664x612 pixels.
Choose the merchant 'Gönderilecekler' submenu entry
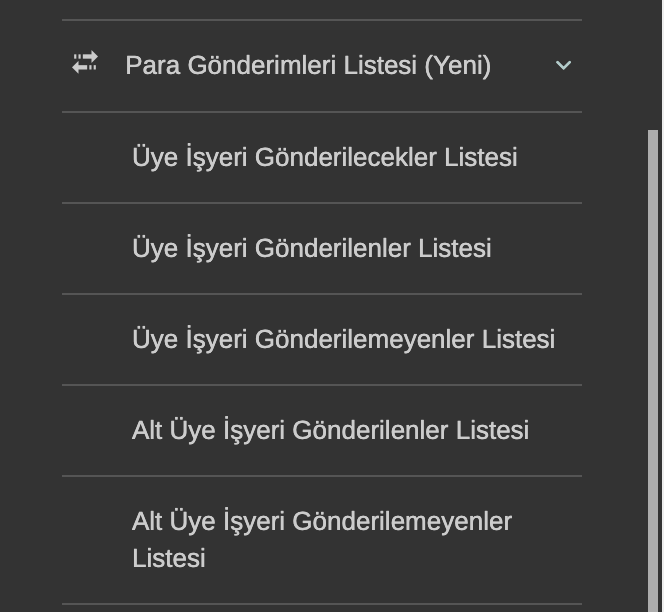(324, 158)
